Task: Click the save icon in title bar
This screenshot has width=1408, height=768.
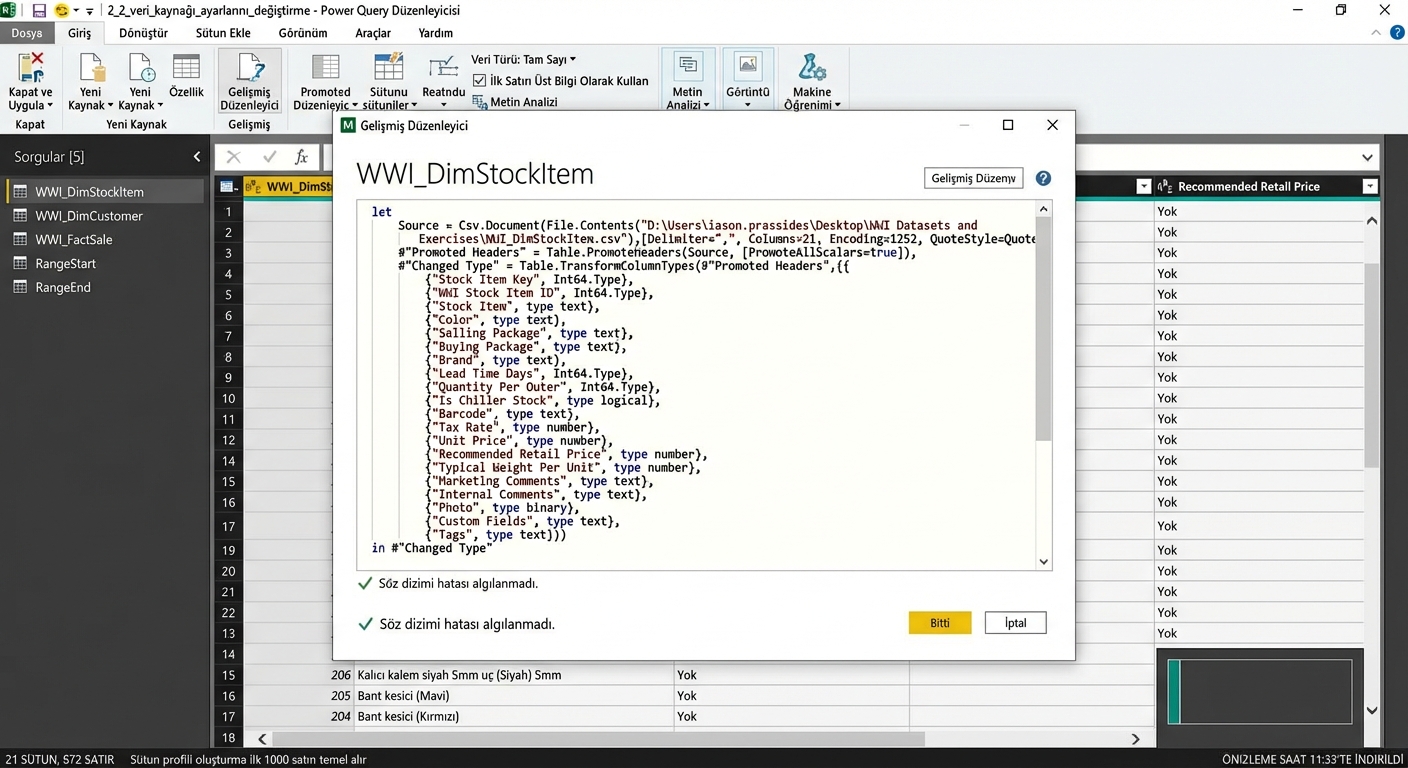Action: (x=40, y=10)
